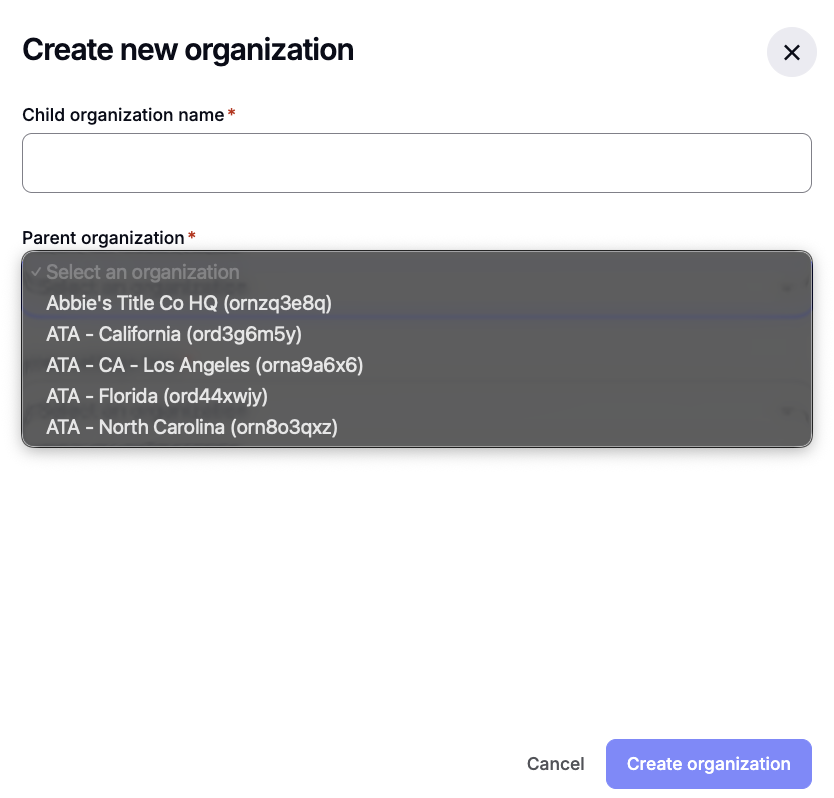Select "ATA - CA - Los Angeles (orna9a6x6)"
834x798 pixels.
(x=204, y=365)
